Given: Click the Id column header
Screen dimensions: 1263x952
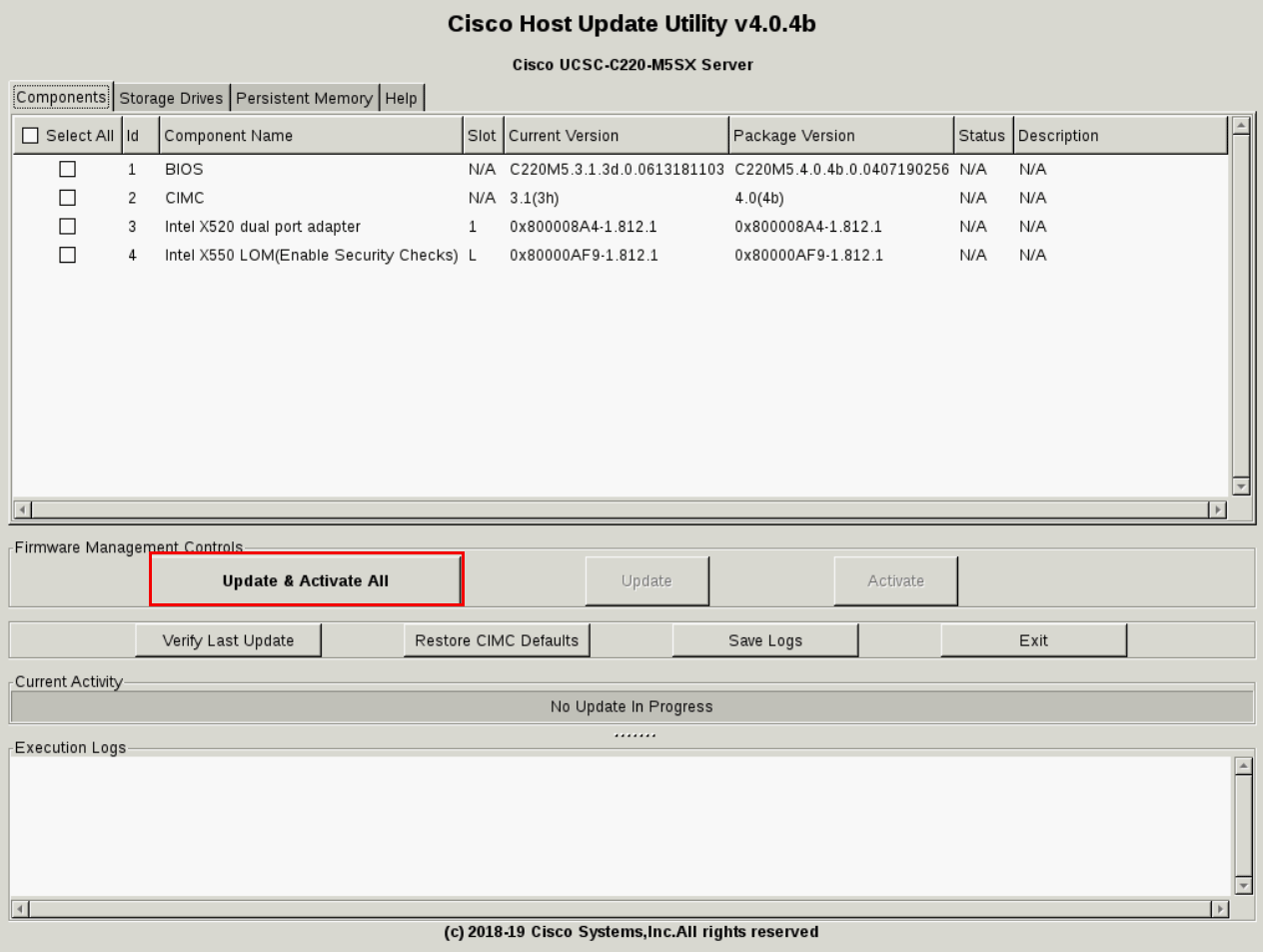Looking at the screenshot, I should pyautogui.click(x=140, y=135).
